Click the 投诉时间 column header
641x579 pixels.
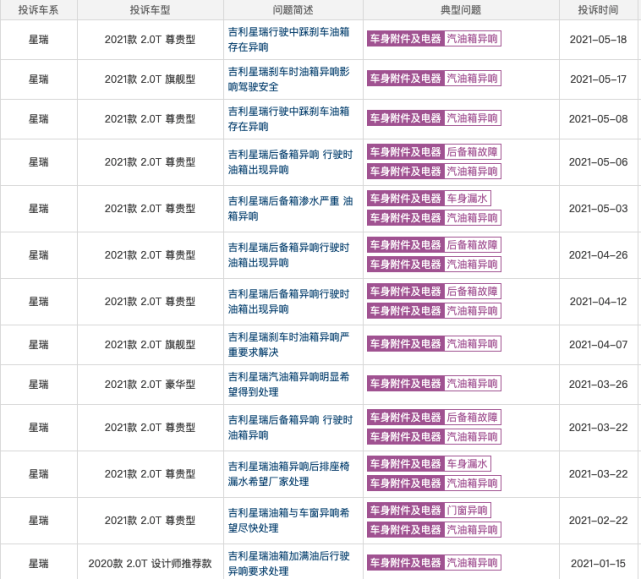tap(598, 10)
